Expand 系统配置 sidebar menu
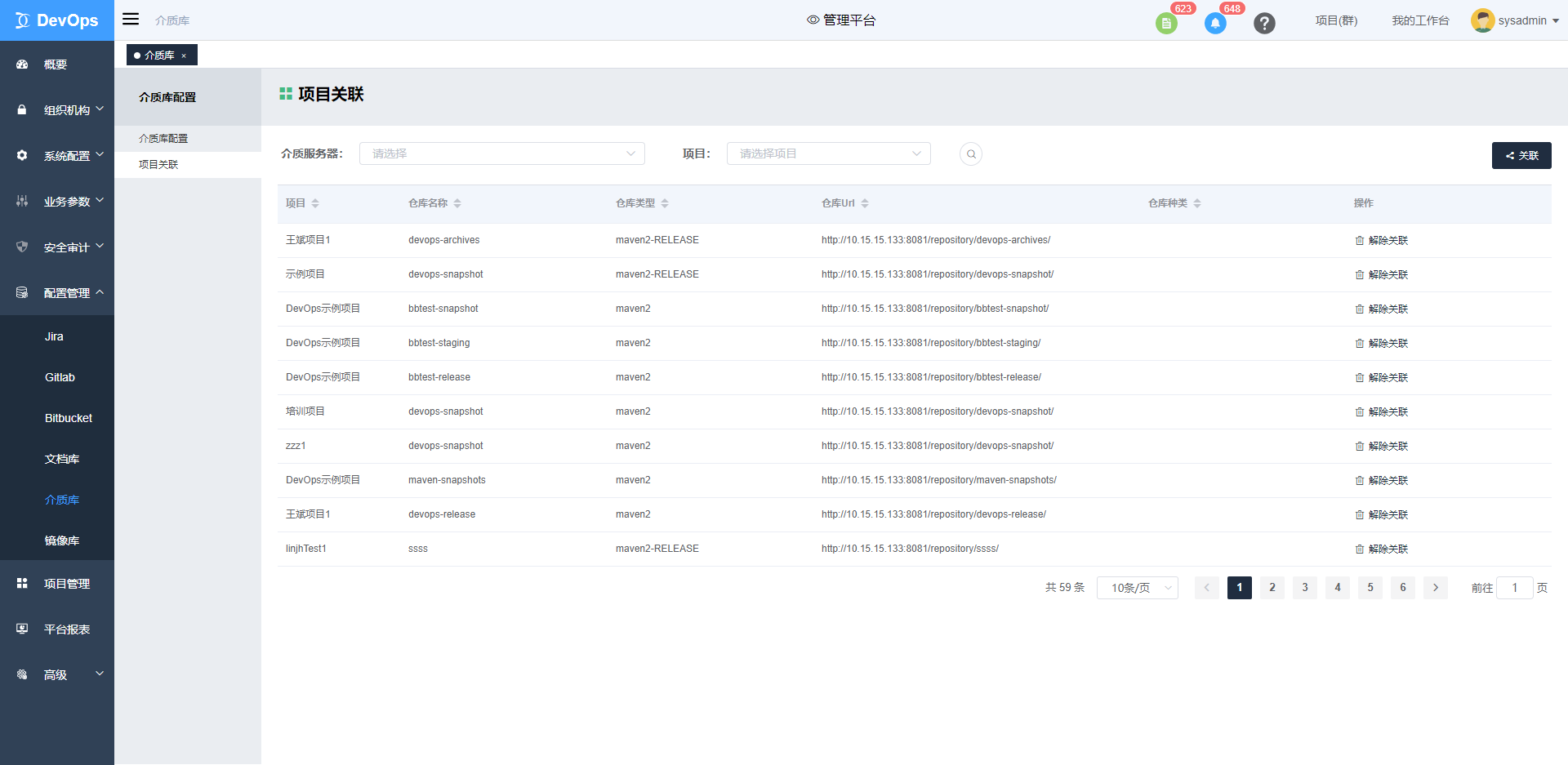This screenshot has height=765, width=1568. (x=57, y=156)
